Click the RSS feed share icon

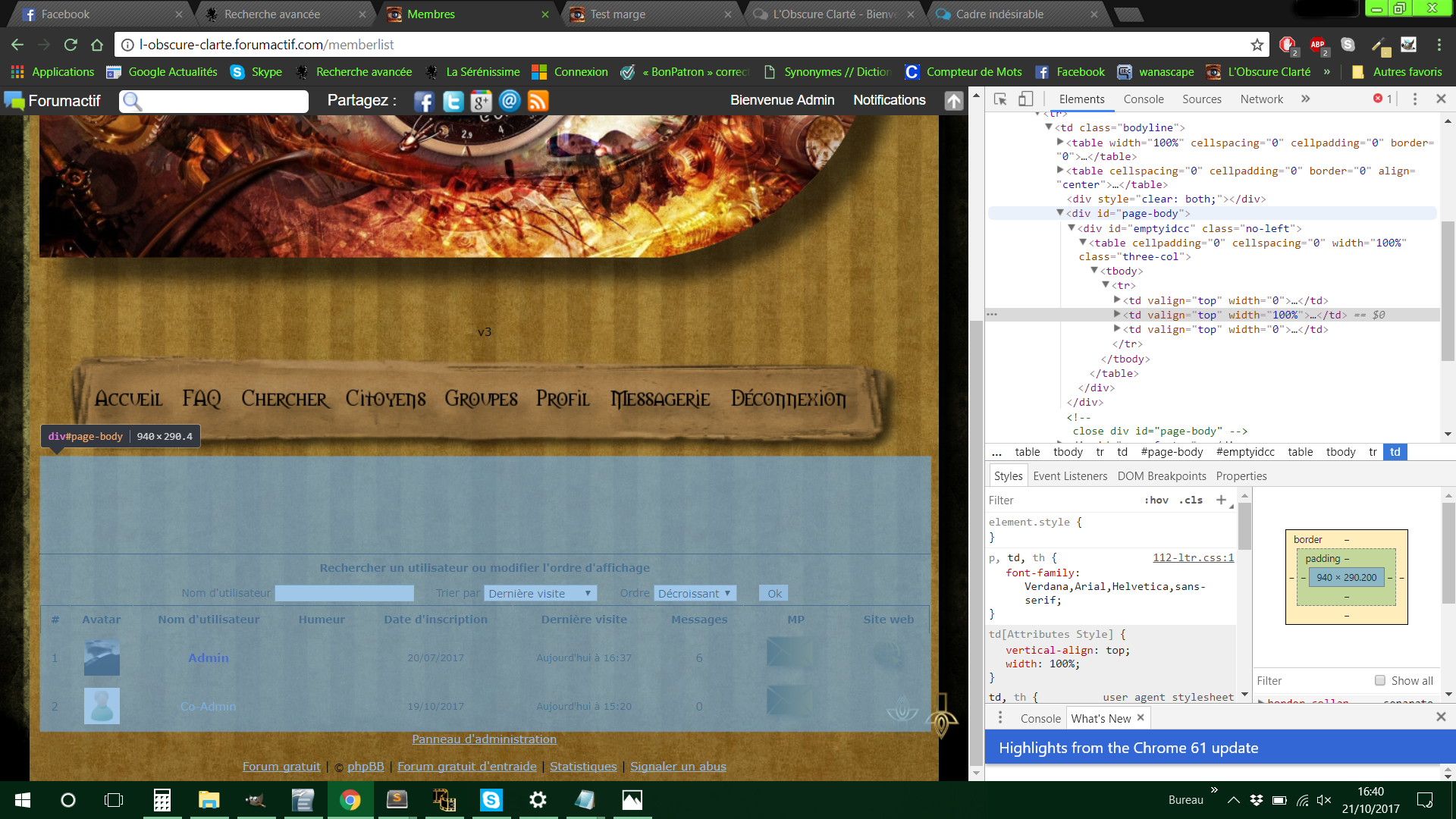pyautogui.click(x=538, y=101)
